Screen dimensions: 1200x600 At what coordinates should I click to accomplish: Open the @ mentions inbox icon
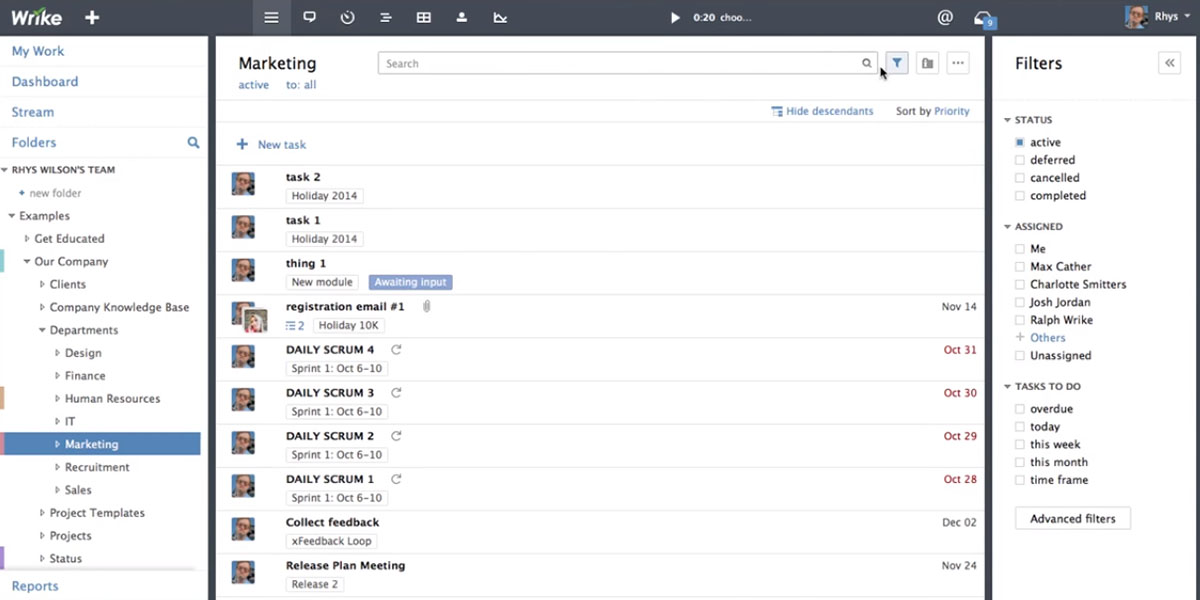click(x=945, y=18)
